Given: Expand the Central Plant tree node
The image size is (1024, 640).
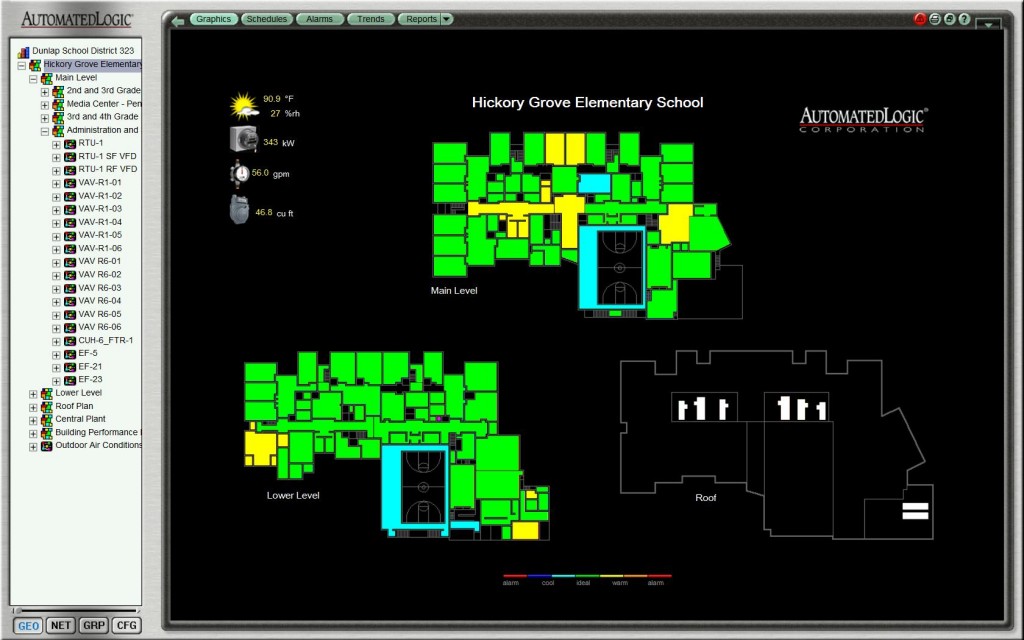Looking at the screenshot, I should pyautogui.click(x=33, y=419).
